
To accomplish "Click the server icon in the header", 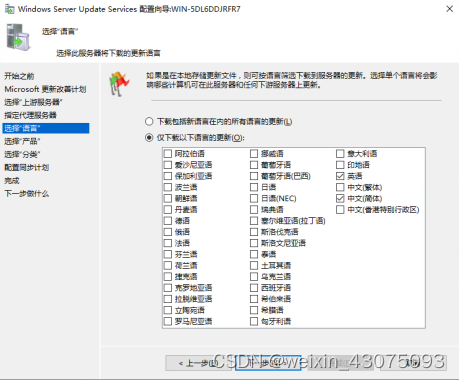I will click(18, 37).
